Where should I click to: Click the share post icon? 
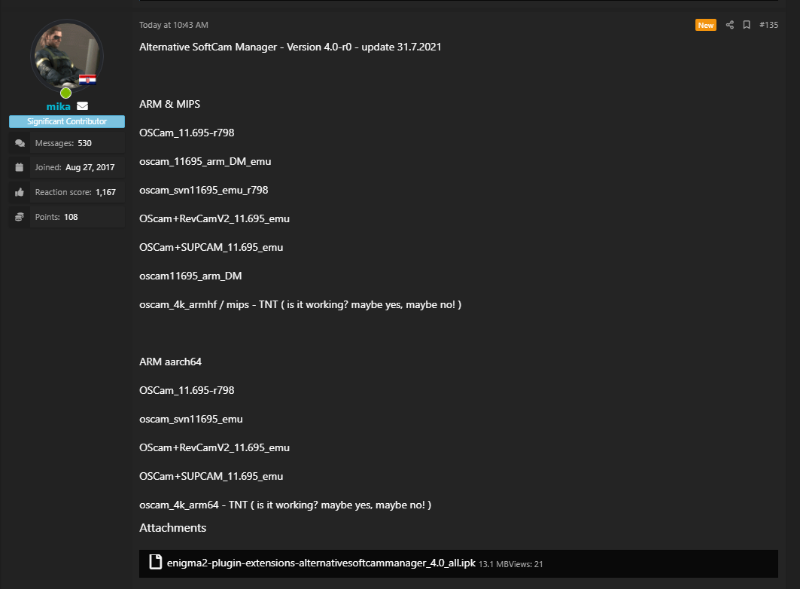[x=729, y=24]
